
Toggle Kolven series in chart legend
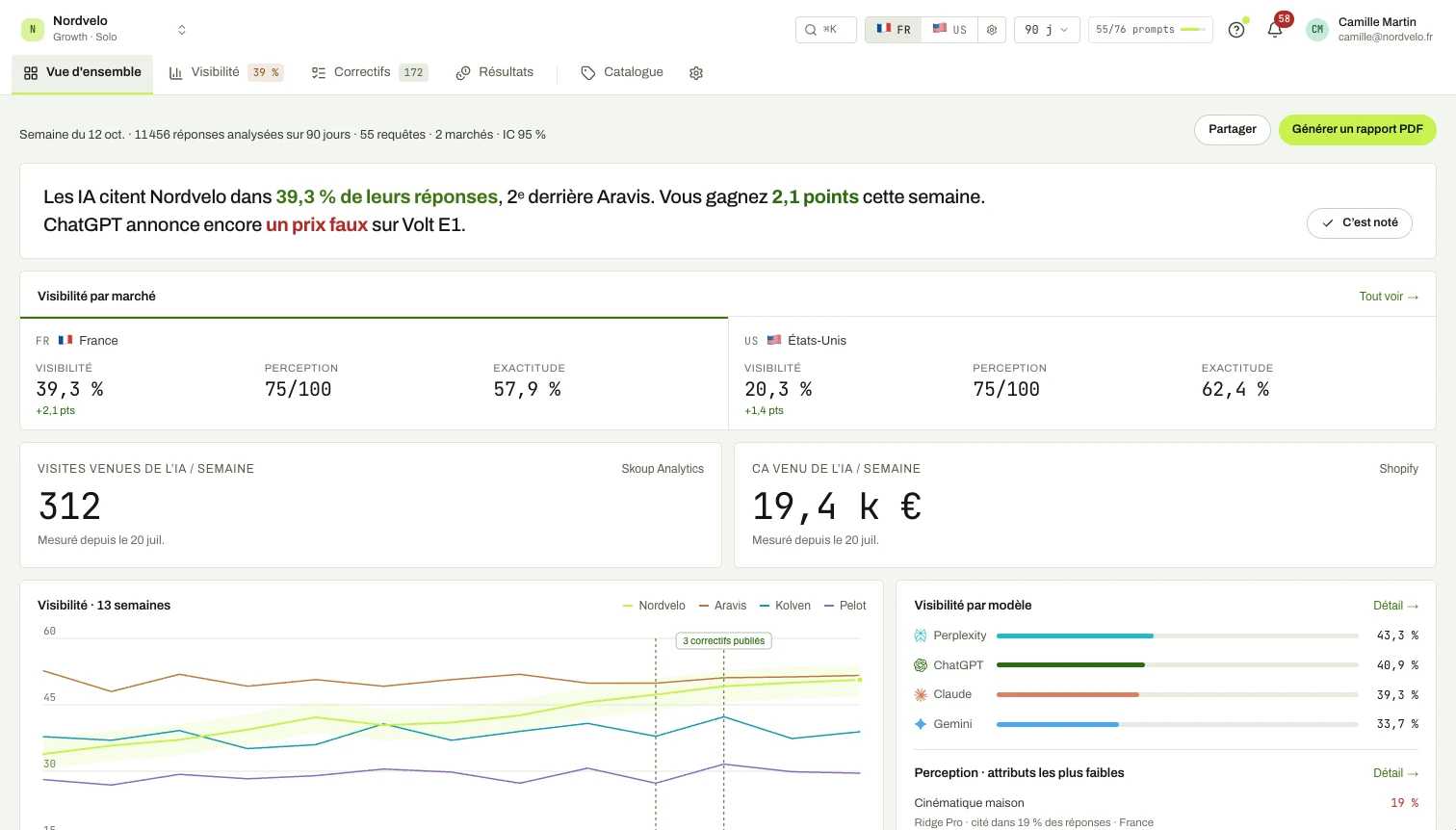coord(785,606)
